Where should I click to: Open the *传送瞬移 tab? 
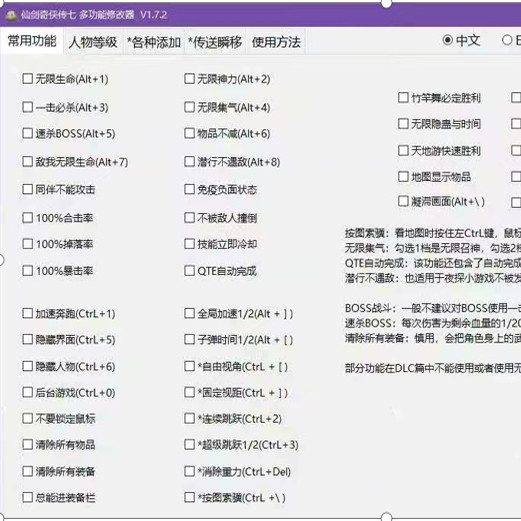(215, 42)
